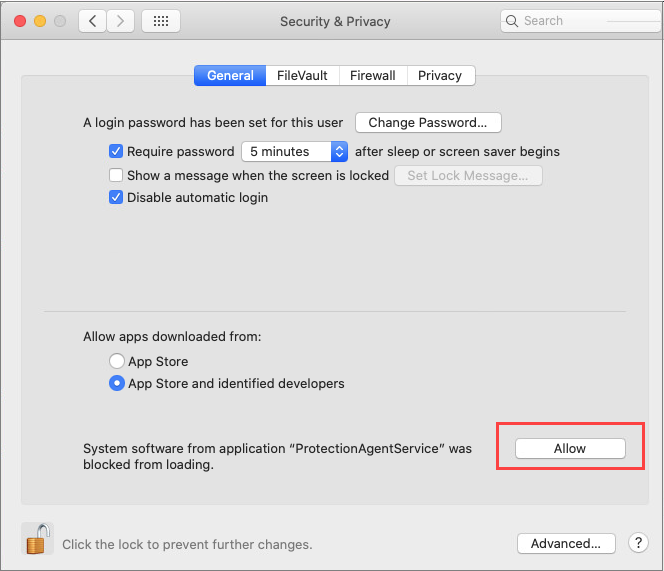Go forward with the right chevron button
The width and height of the screenshot is (664, 571).
tap(121, 21)
